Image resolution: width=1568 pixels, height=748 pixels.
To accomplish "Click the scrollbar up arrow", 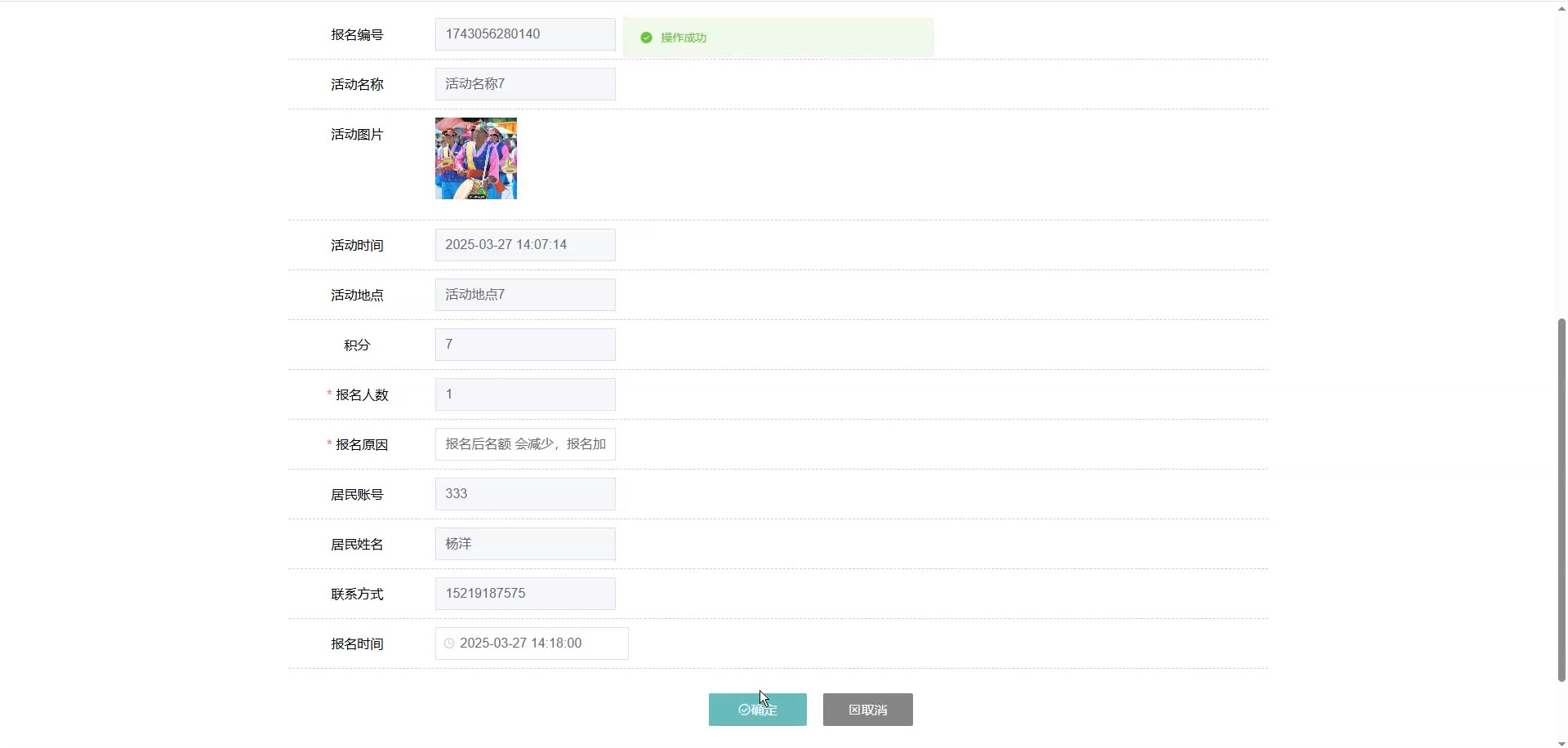I will (1561, 7).
